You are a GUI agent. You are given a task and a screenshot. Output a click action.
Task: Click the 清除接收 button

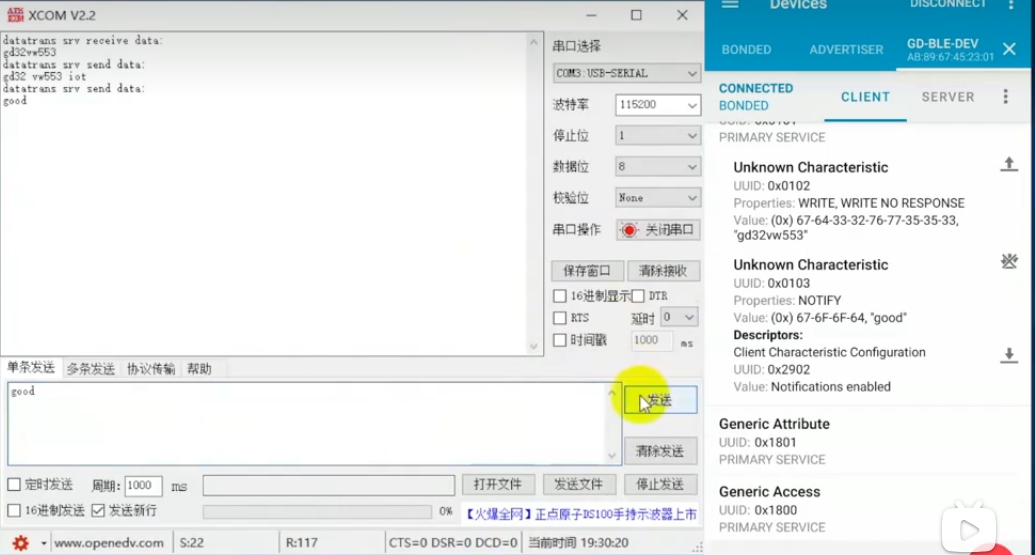pos(662,271)
